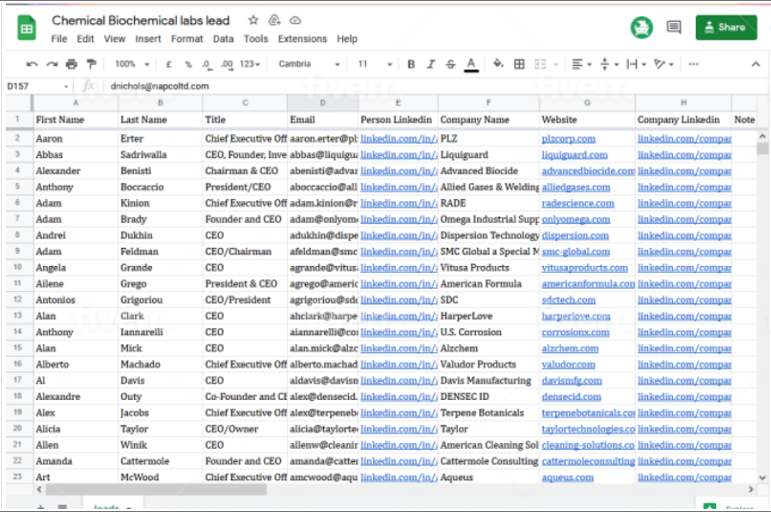This screenshot has height=512, width=771.
Task: Click the Redo icon
Action: [x=52, y=64]
